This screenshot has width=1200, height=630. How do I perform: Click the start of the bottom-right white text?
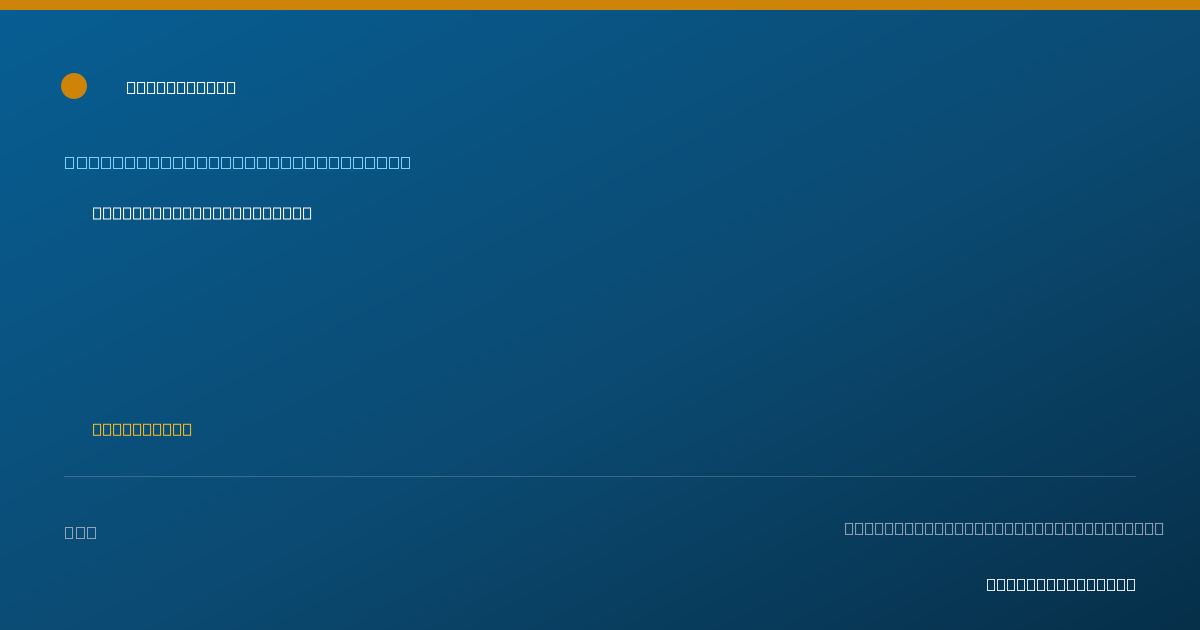tap(992, 584)
